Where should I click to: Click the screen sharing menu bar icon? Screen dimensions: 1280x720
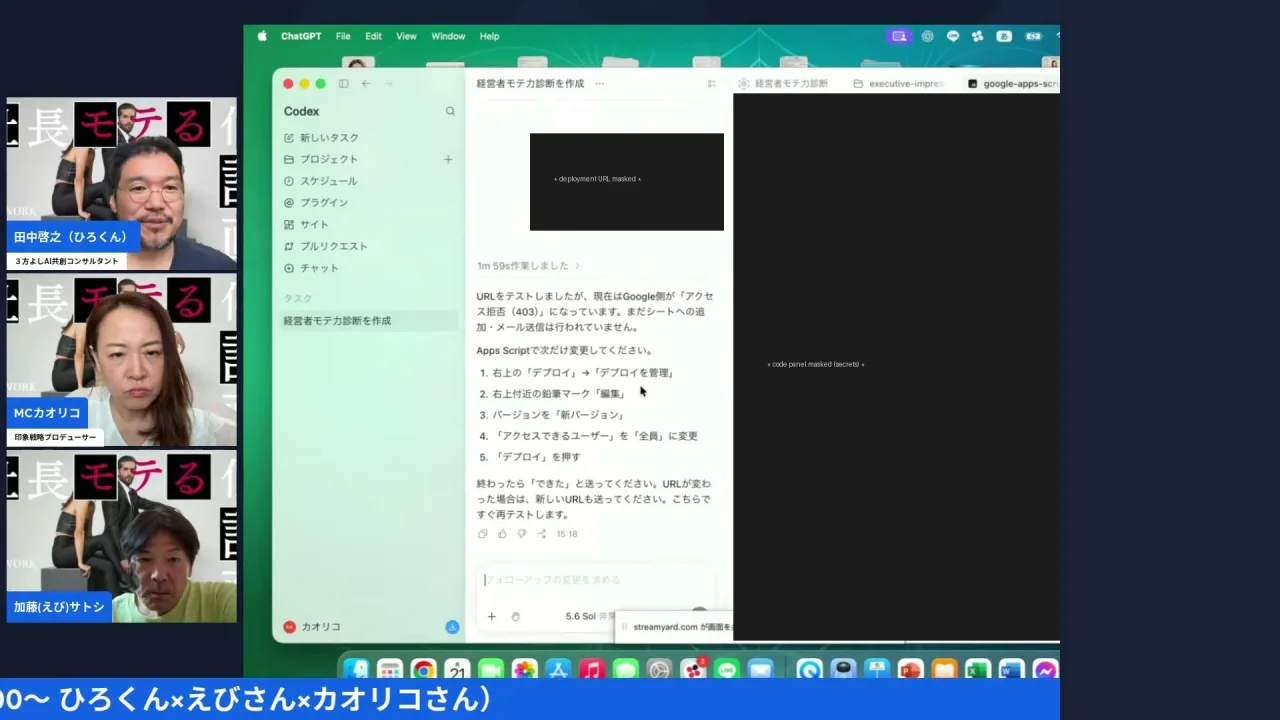click(x=899, y=36)
